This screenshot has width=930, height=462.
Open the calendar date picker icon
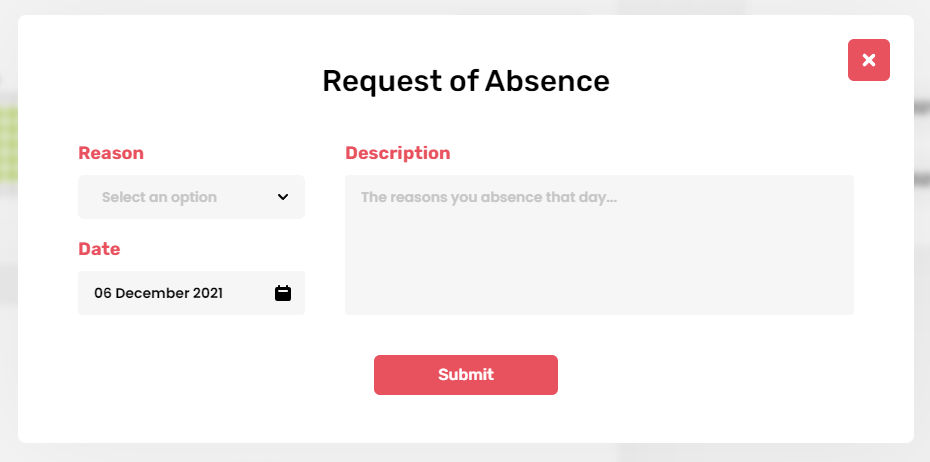[x=283, y=293]
